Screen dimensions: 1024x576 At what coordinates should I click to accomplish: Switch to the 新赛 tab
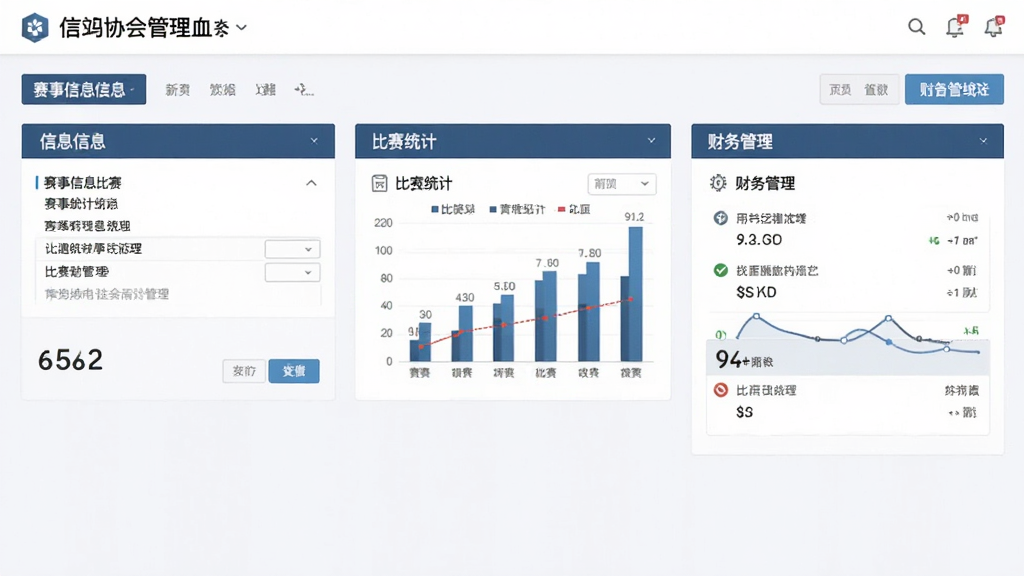pos(178,89)
